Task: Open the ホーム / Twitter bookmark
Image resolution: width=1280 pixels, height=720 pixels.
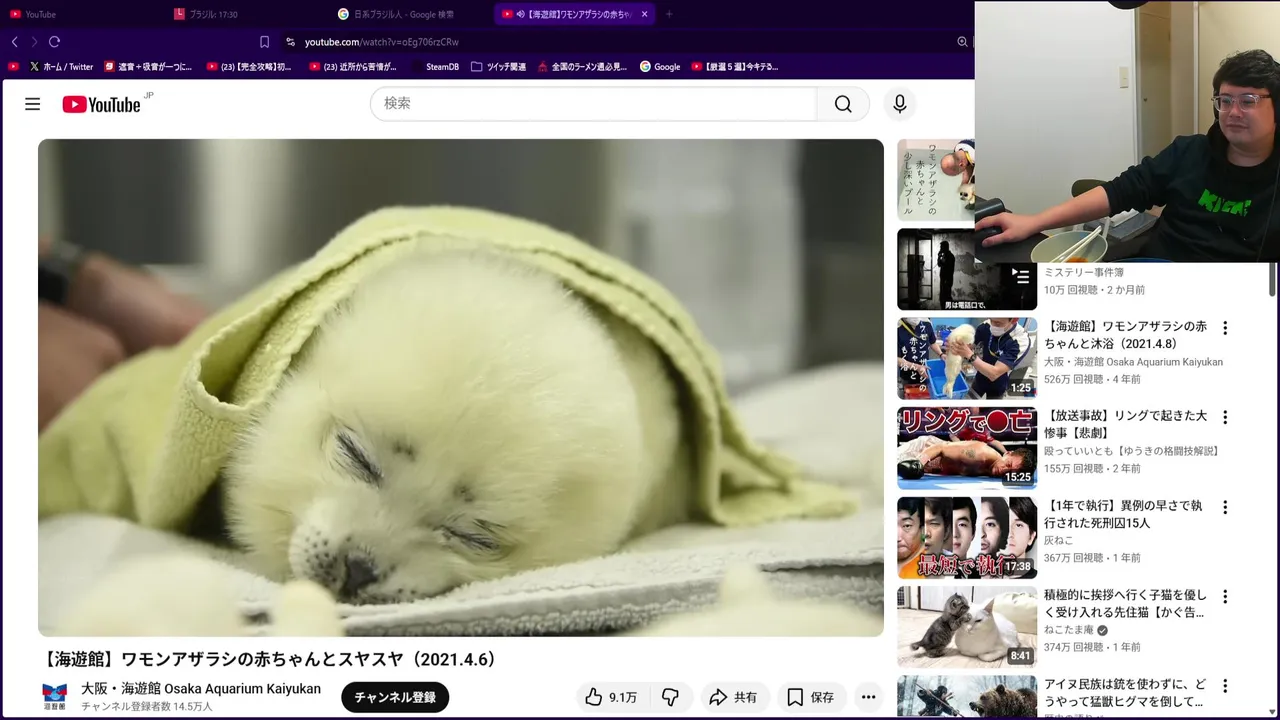Action: 61,67
